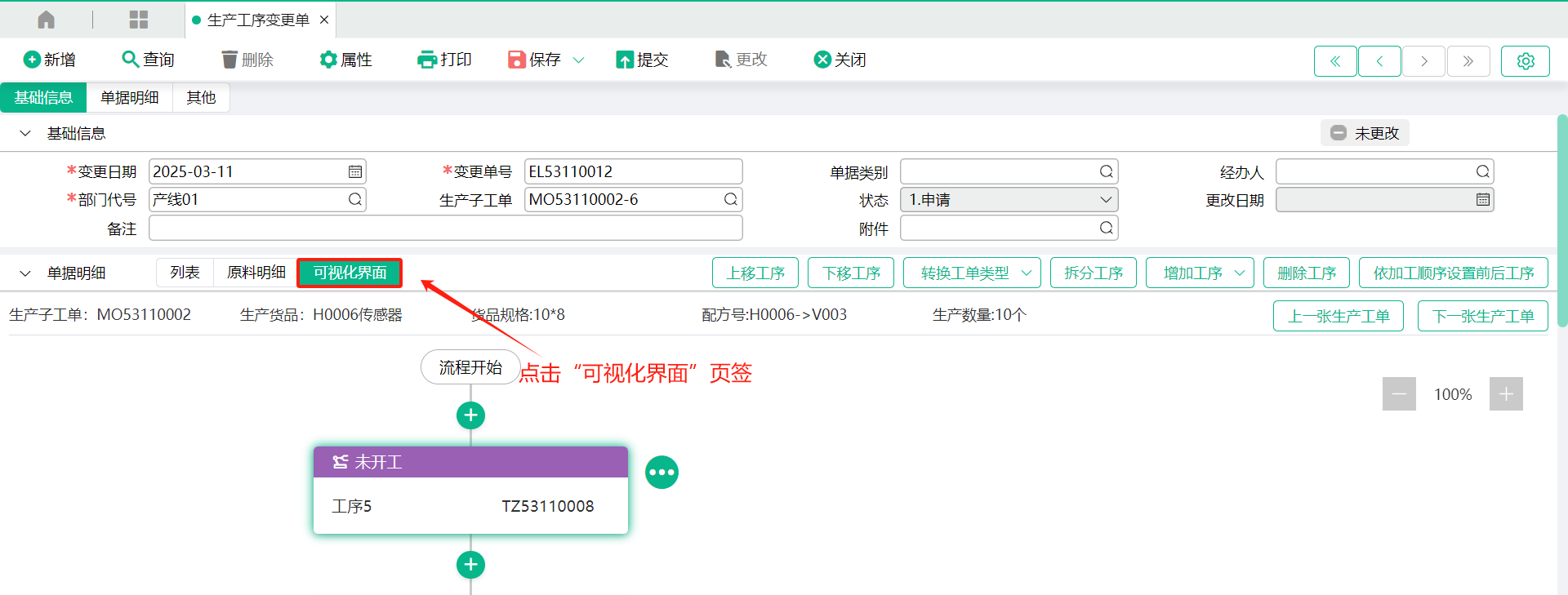Collapse the 单据明细 section
The height and width of the screenshot is (595, 1568).
pyautogui.click(x=25, y=273)
